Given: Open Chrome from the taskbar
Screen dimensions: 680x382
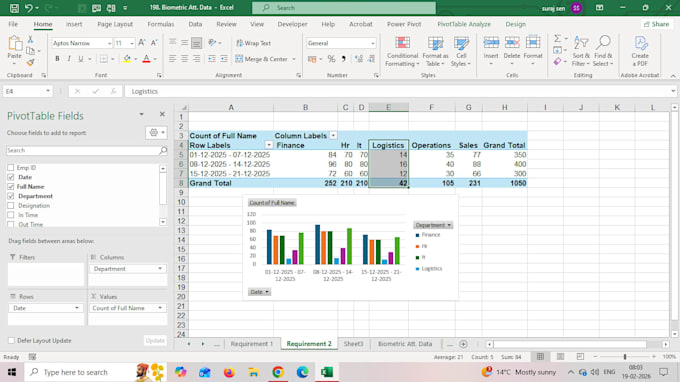Looking at the screenshot, I should [278, 372].
